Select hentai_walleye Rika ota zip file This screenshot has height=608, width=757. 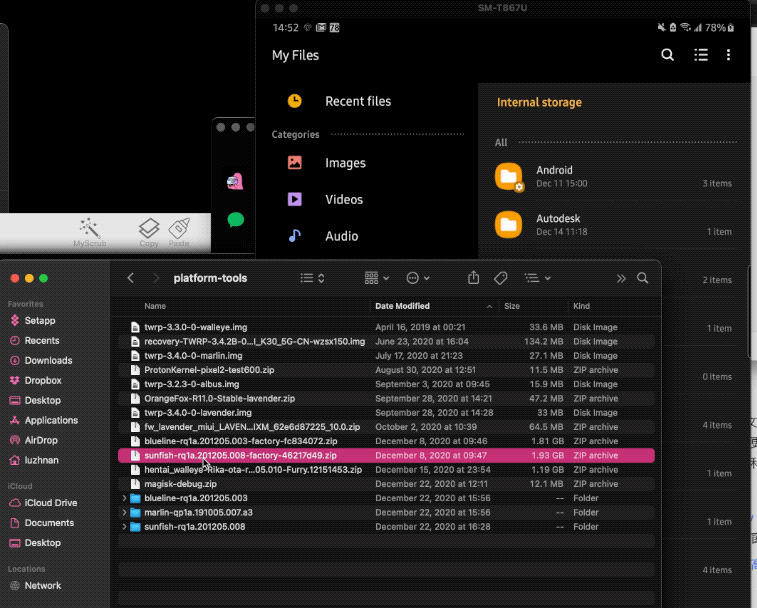386,470
